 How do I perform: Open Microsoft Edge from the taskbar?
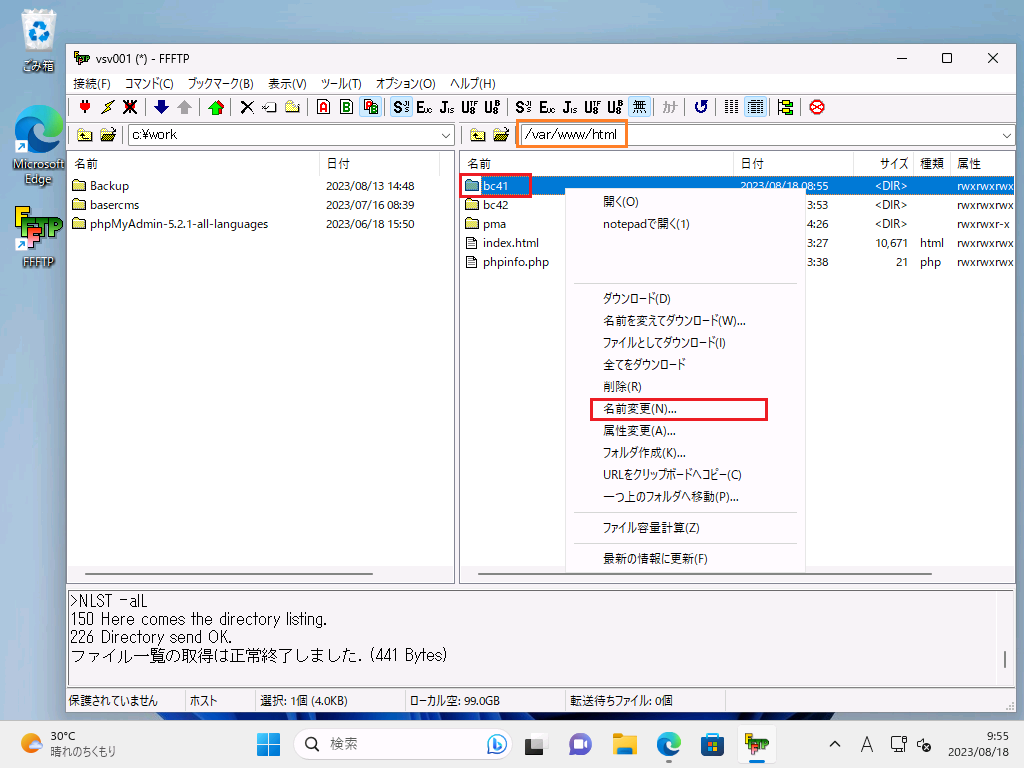[668, 744]
